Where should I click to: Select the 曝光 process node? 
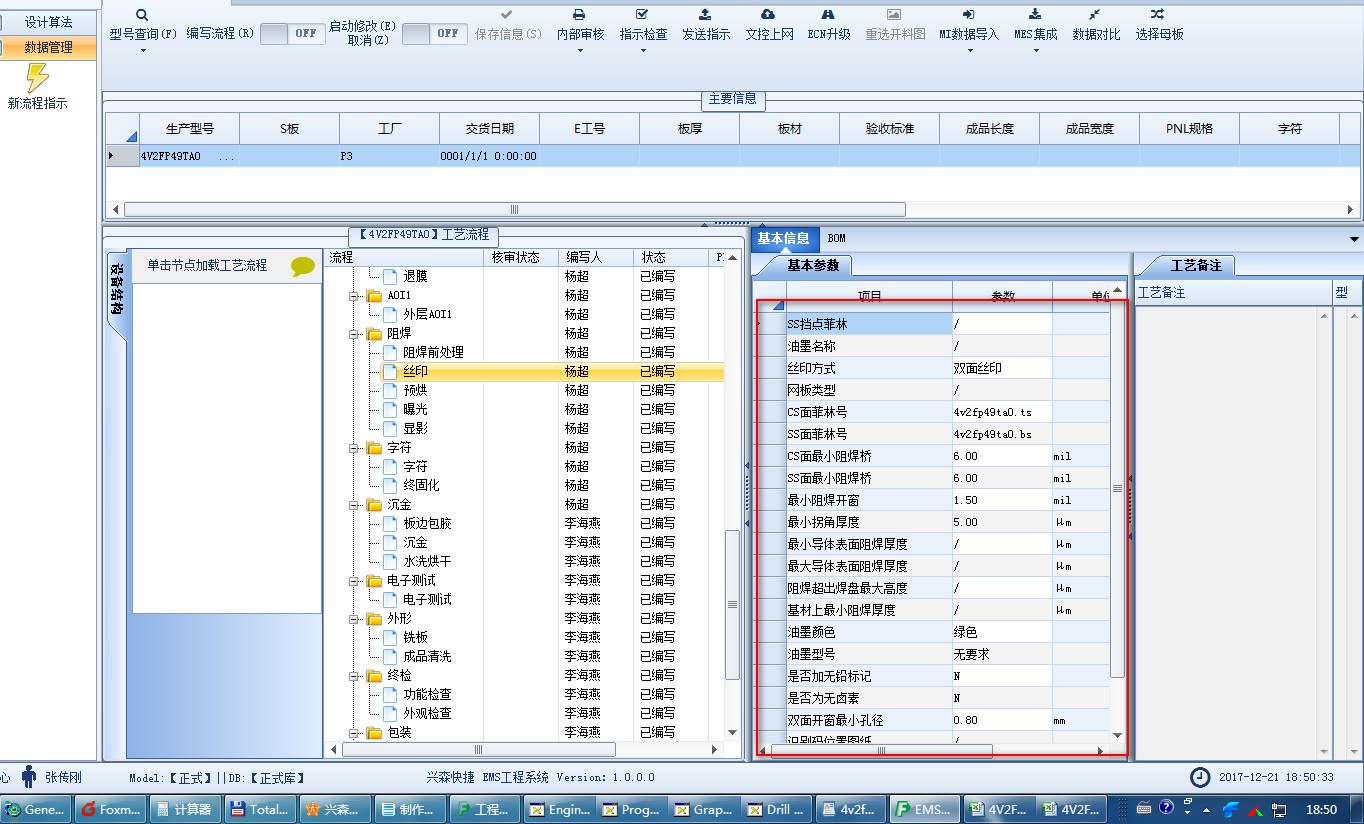click(x=415, y=410)
